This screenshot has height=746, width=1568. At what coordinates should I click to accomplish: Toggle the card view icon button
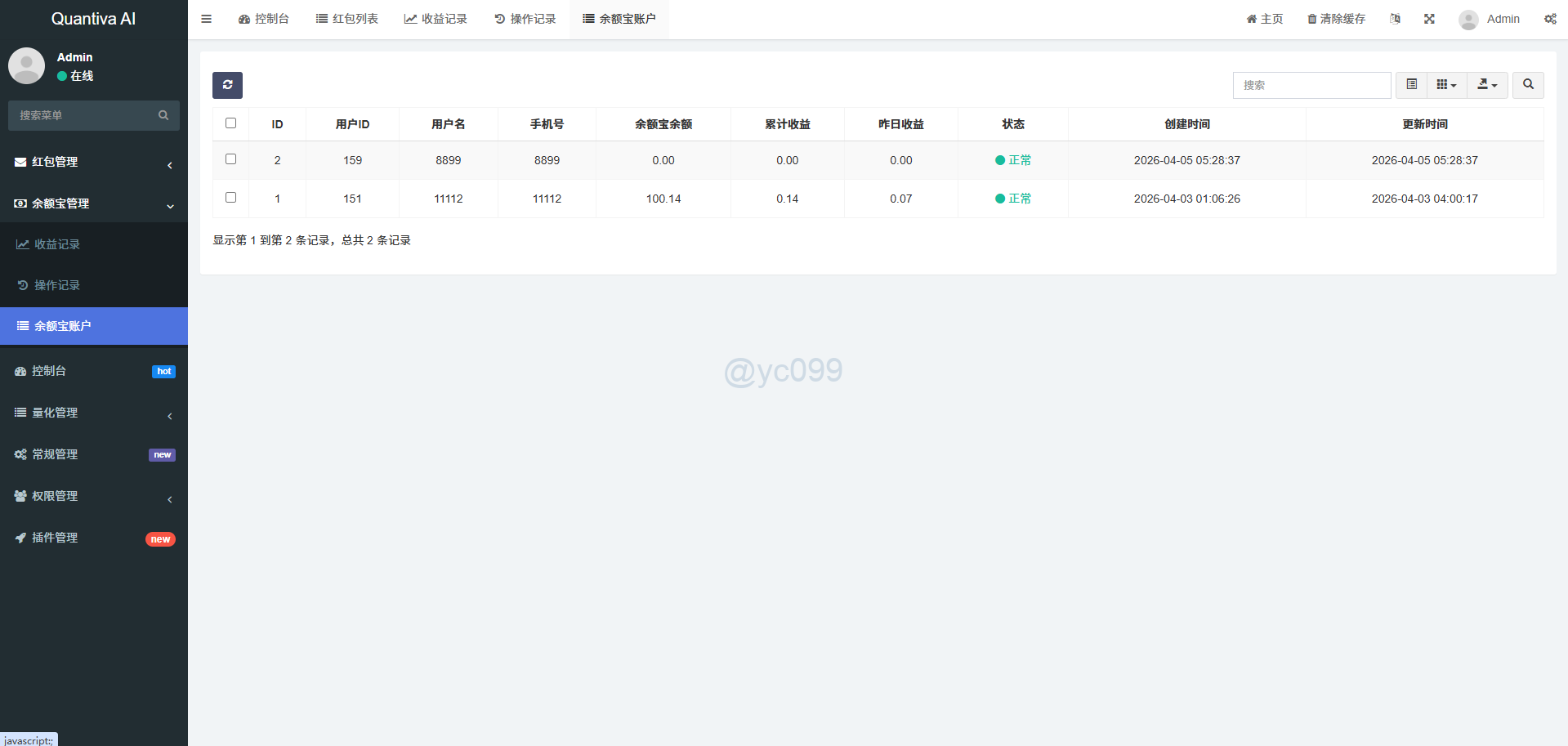pos(1411,85)
